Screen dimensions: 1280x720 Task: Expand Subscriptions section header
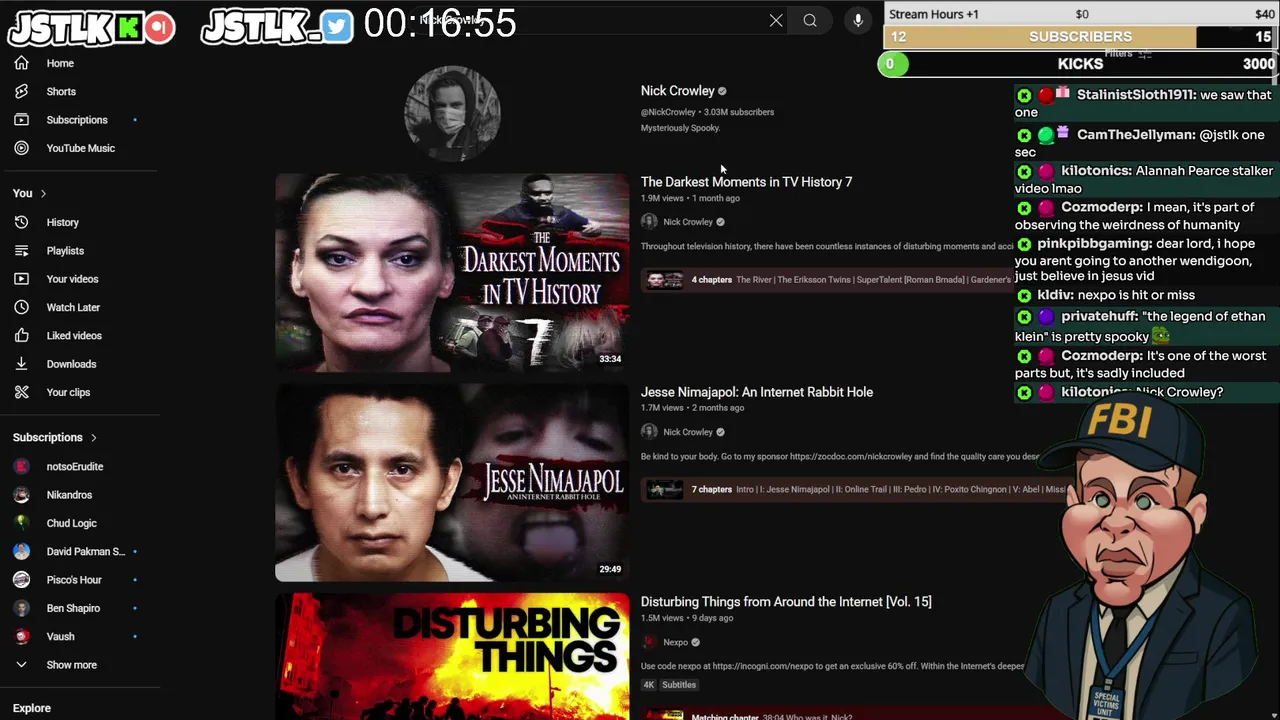[55, 437]
